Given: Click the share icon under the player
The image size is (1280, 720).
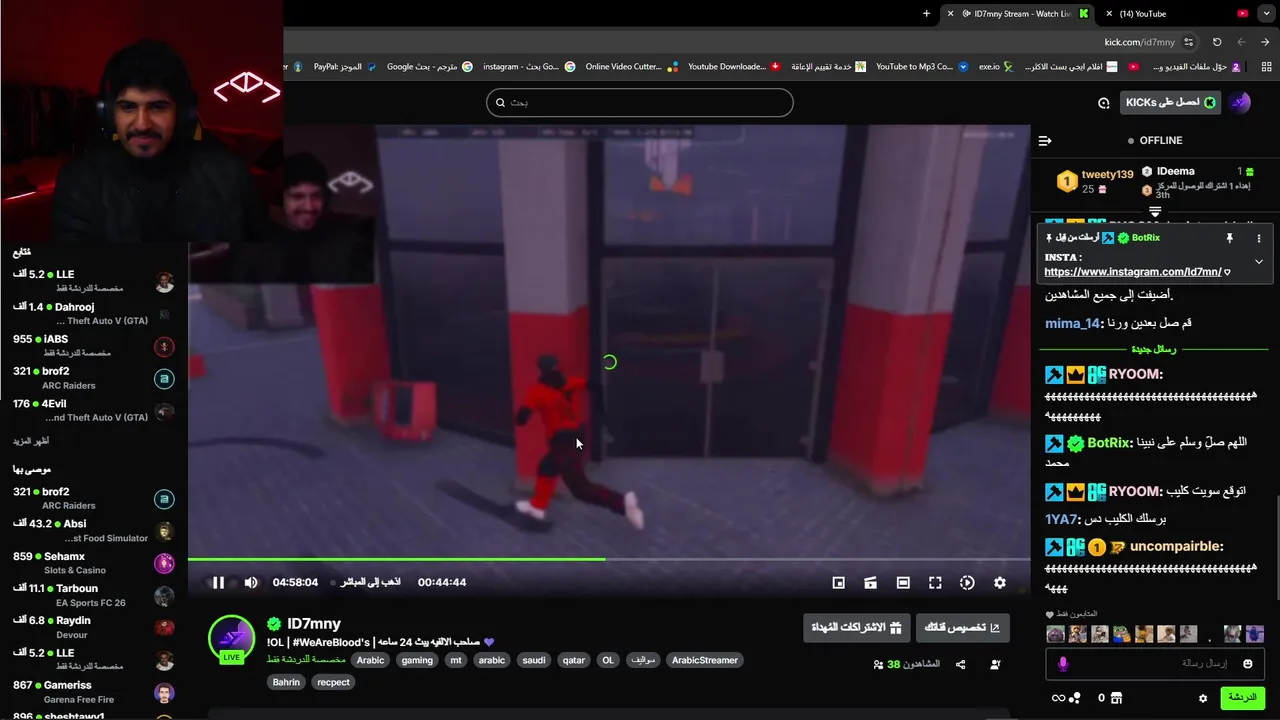Looking at the screenshot, I should 960,664.
